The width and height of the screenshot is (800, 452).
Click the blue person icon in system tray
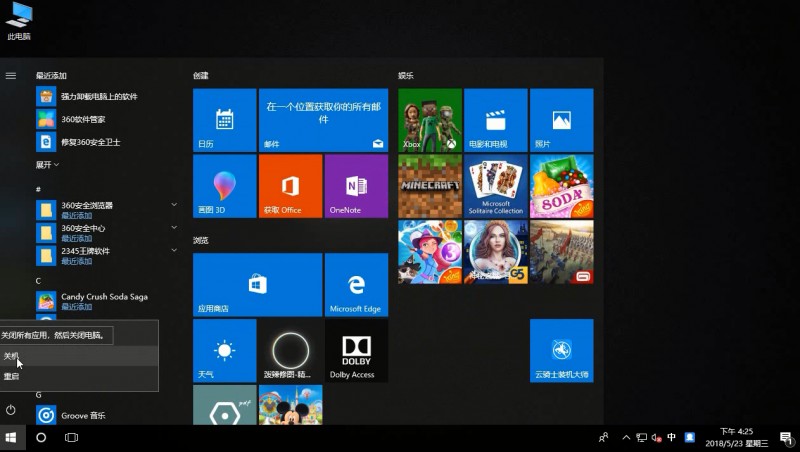(x=690, y=437)
